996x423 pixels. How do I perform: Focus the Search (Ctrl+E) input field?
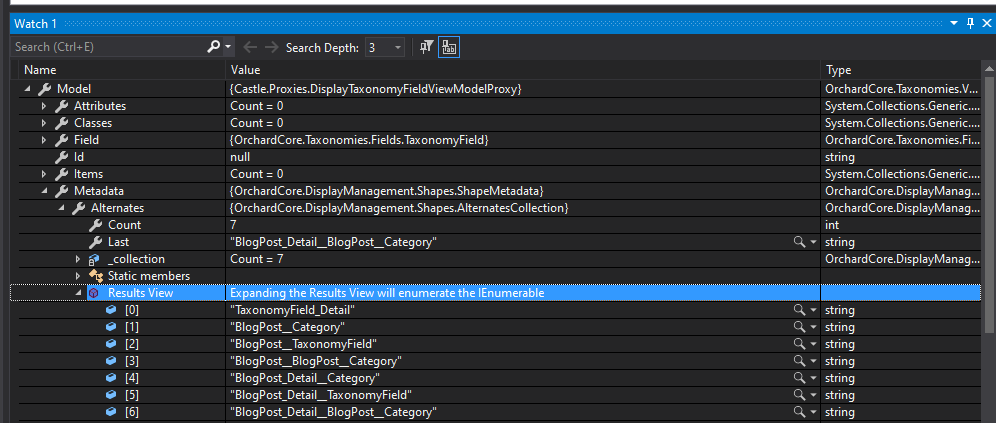(108, 47)
